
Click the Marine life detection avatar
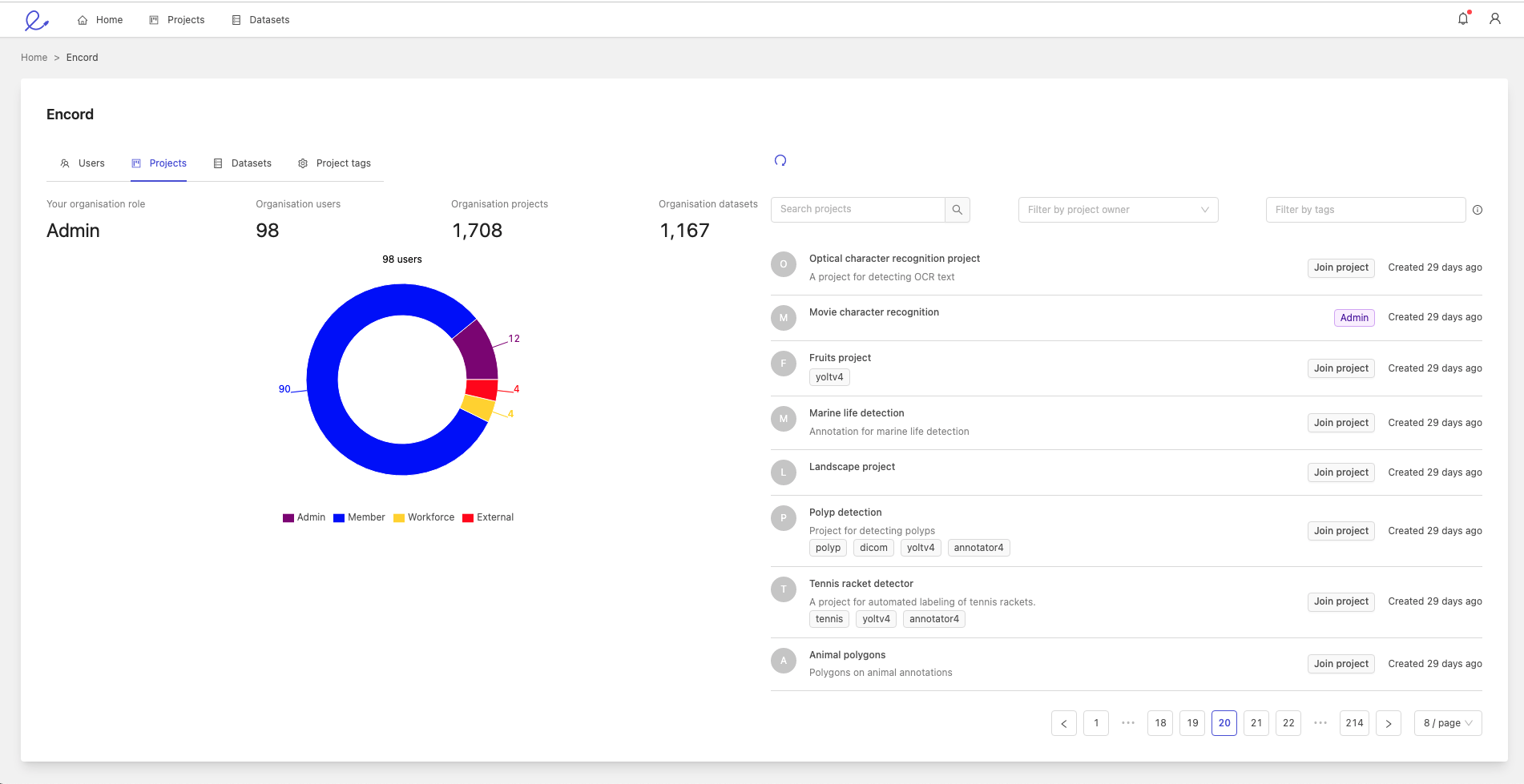[784, 419]
